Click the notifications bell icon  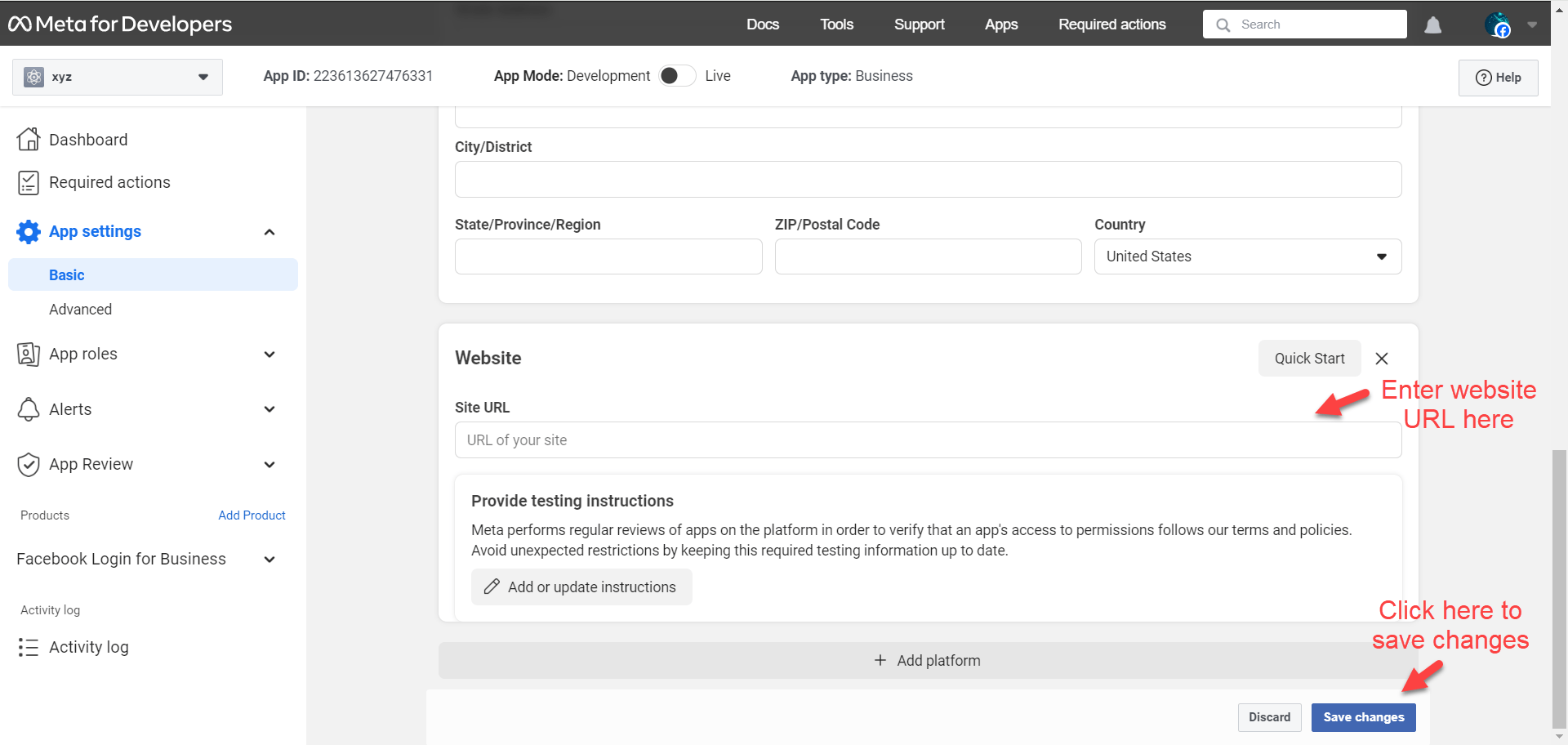click(x=1432, y=25)
